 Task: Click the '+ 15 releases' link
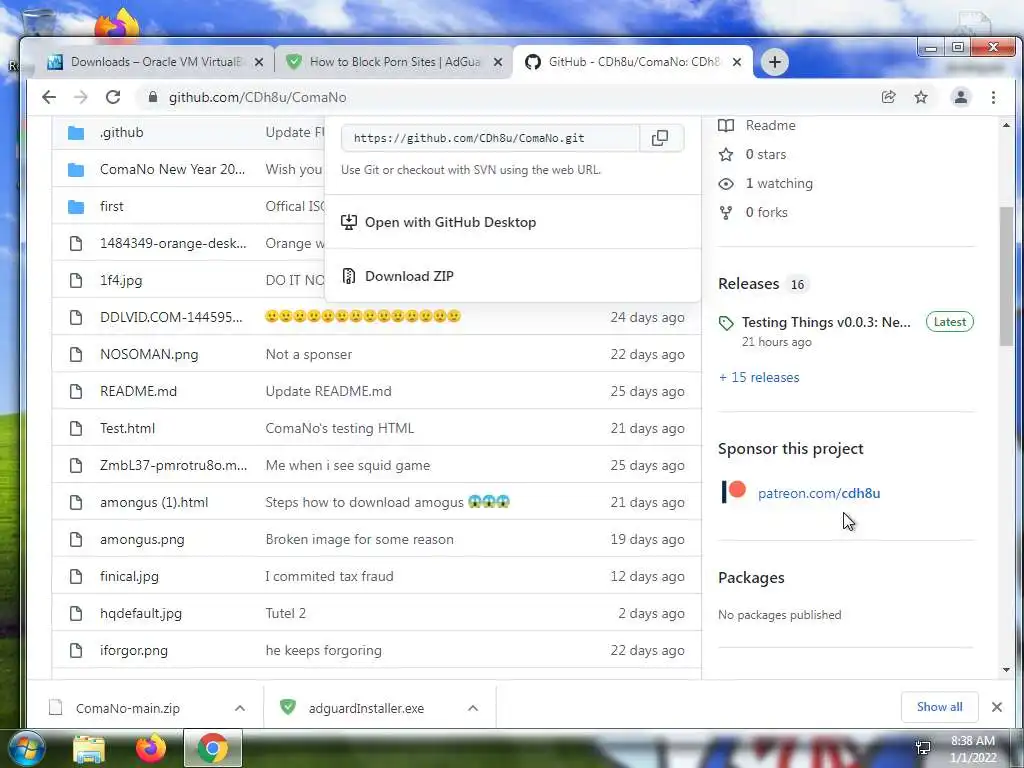pos(759,377)
